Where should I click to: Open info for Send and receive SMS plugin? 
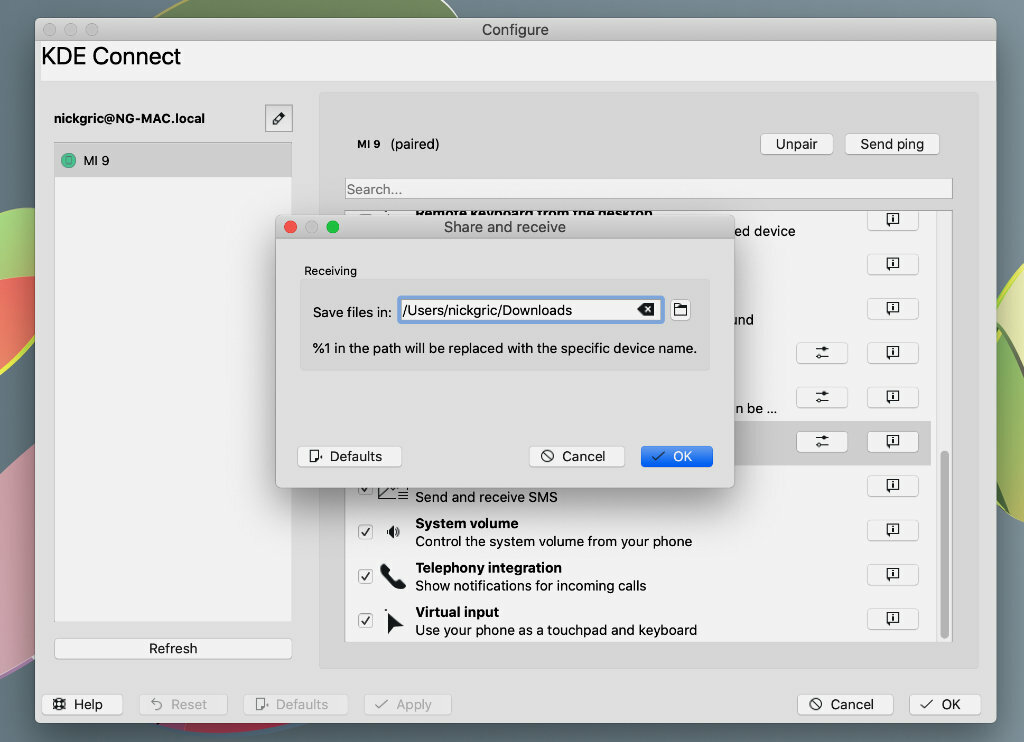tap(893, 485)
